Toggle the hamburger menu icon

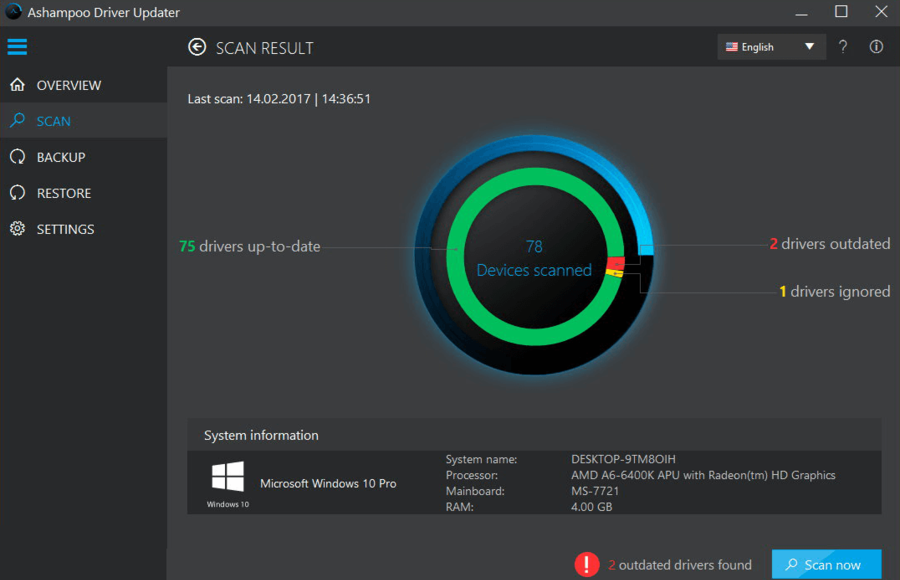[17, 47]
